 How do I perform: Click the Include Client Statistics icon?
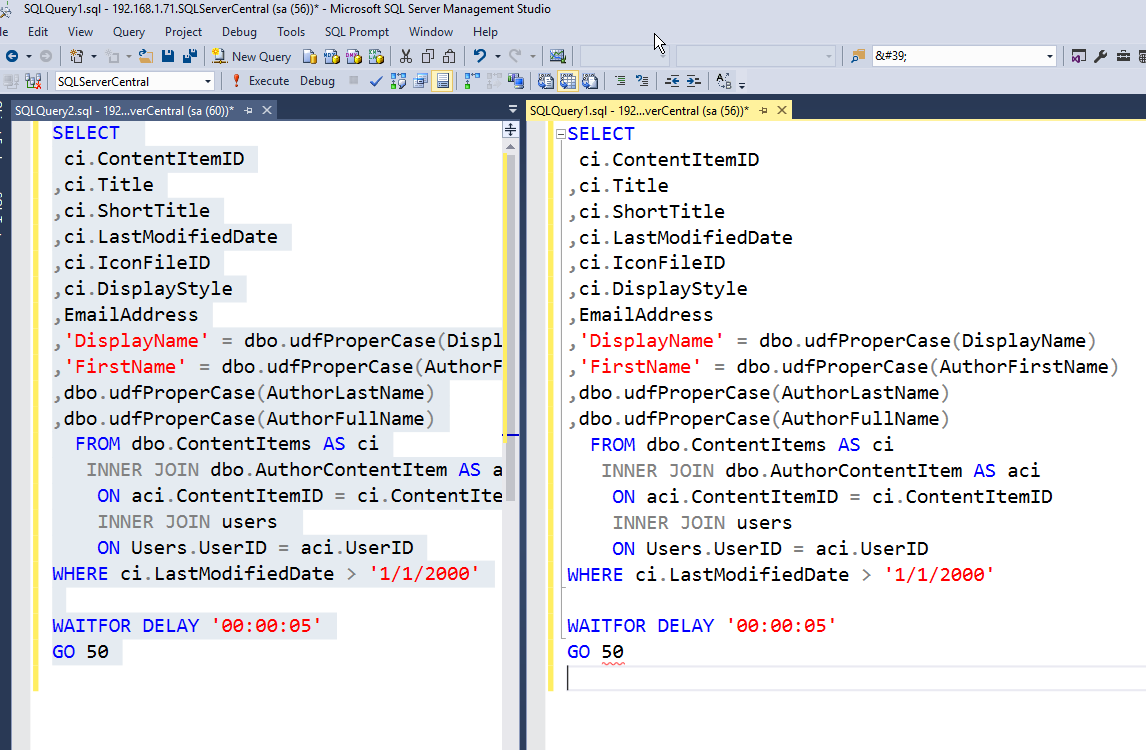click(516, 81)
